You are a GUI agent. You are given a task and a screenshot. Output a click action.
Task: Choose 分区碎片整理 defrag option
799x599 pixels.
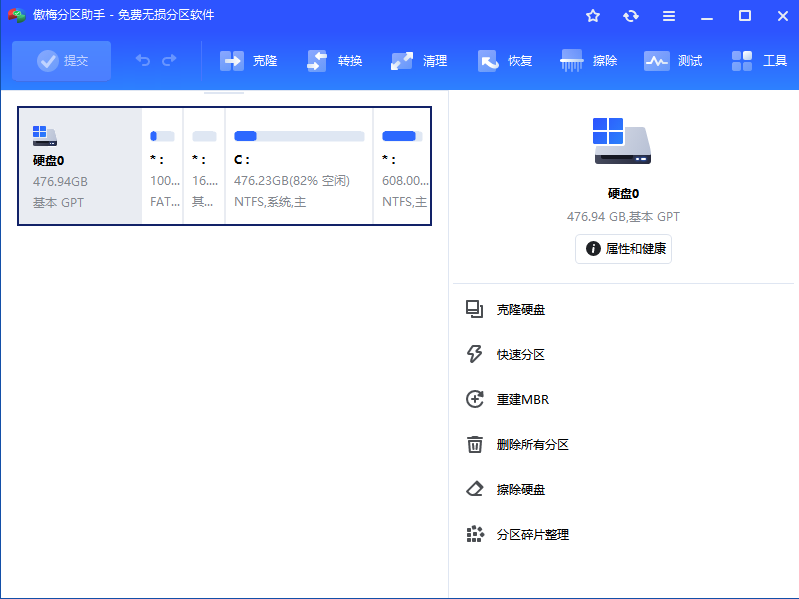532,534
